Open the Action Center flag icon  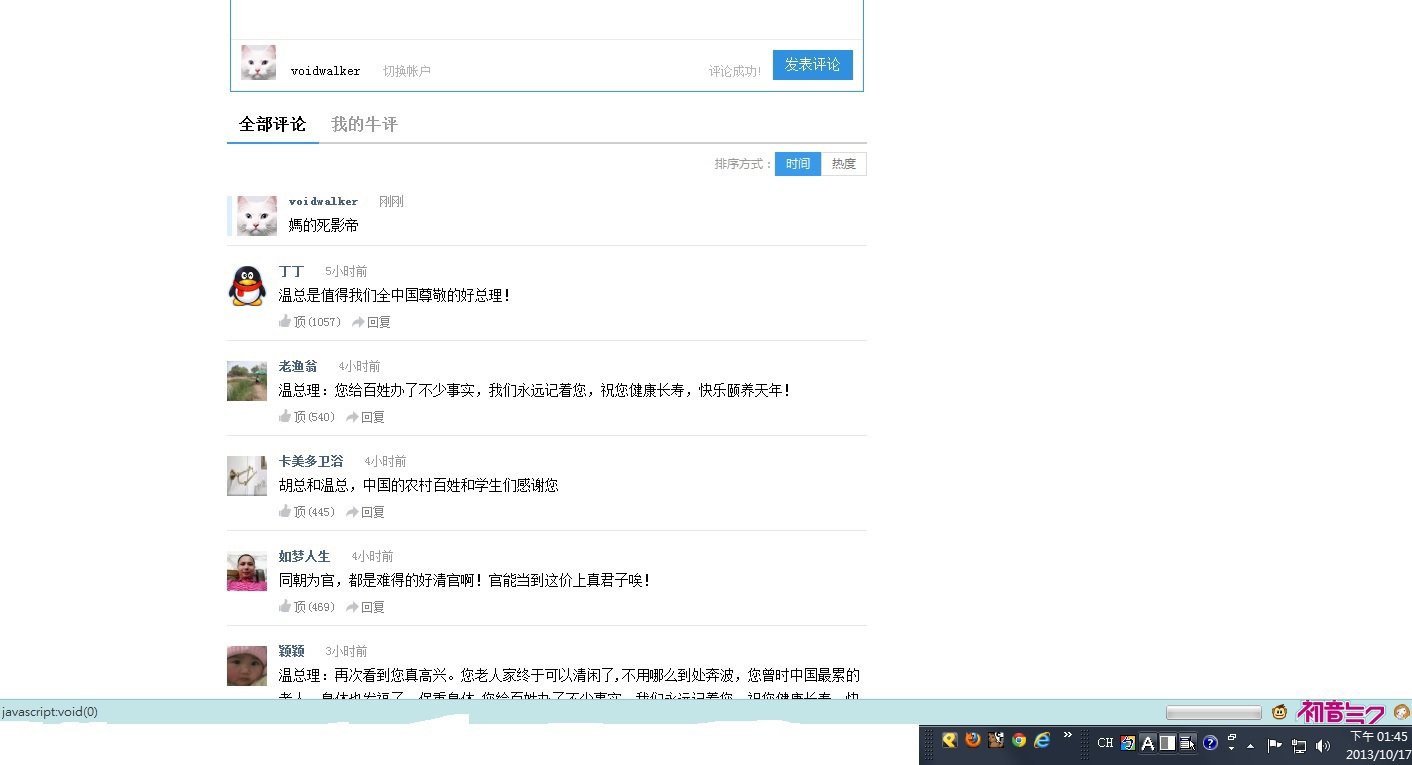tap(1275, 745)
